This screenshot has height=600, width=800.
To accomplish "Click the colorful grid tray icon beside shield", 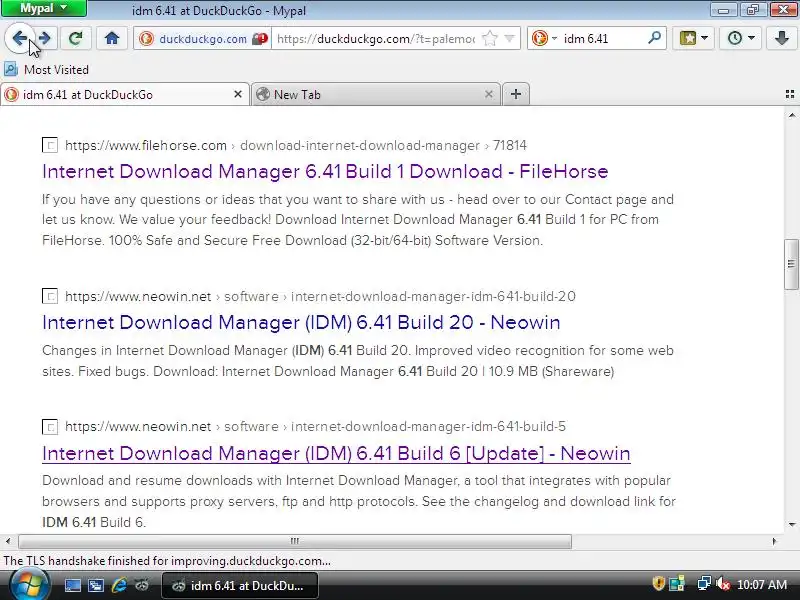I will pos(677,583).
